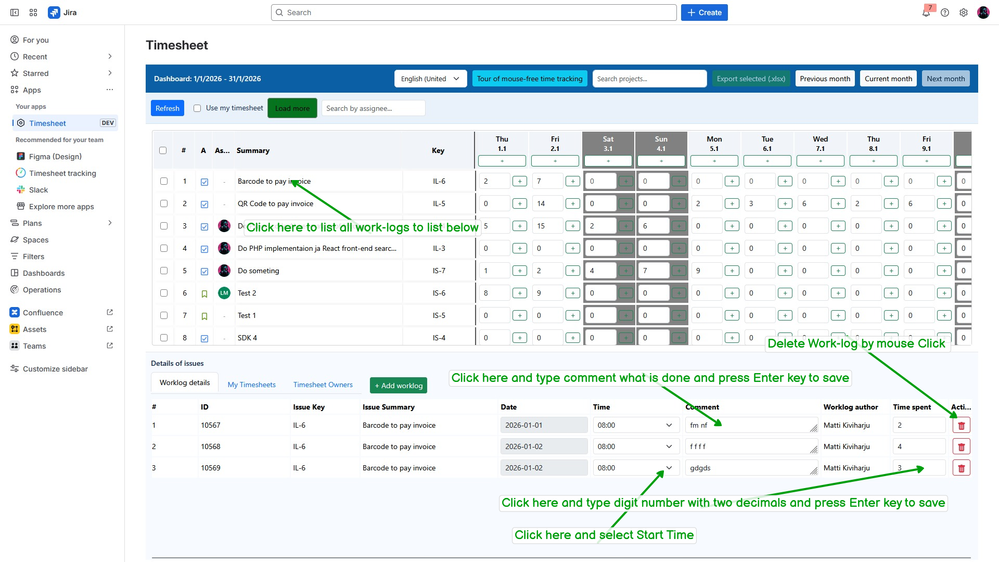999x562 pixels.
Task: Enable the Use my timesheet checkbox
Action: tap(197, 108)
